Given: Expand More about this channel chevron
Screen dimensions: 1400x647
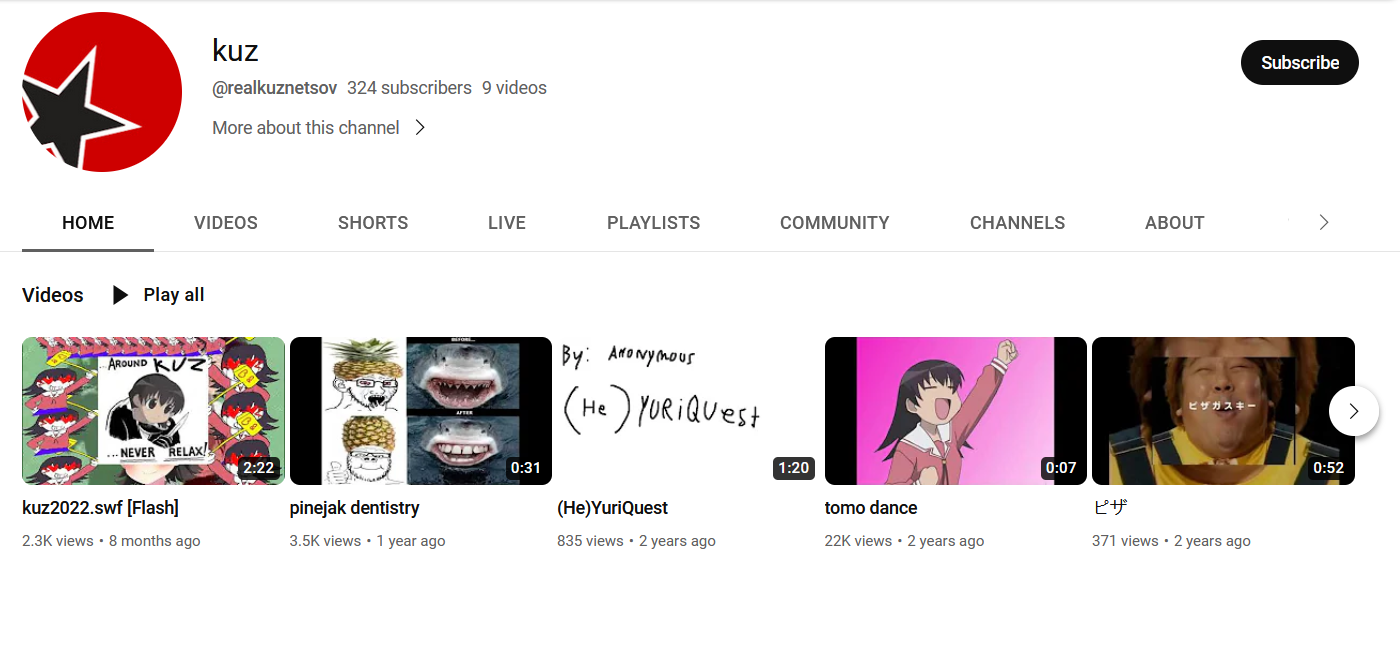Looking at the screenshot, I should pyautogui.click(x=420, y=128).
